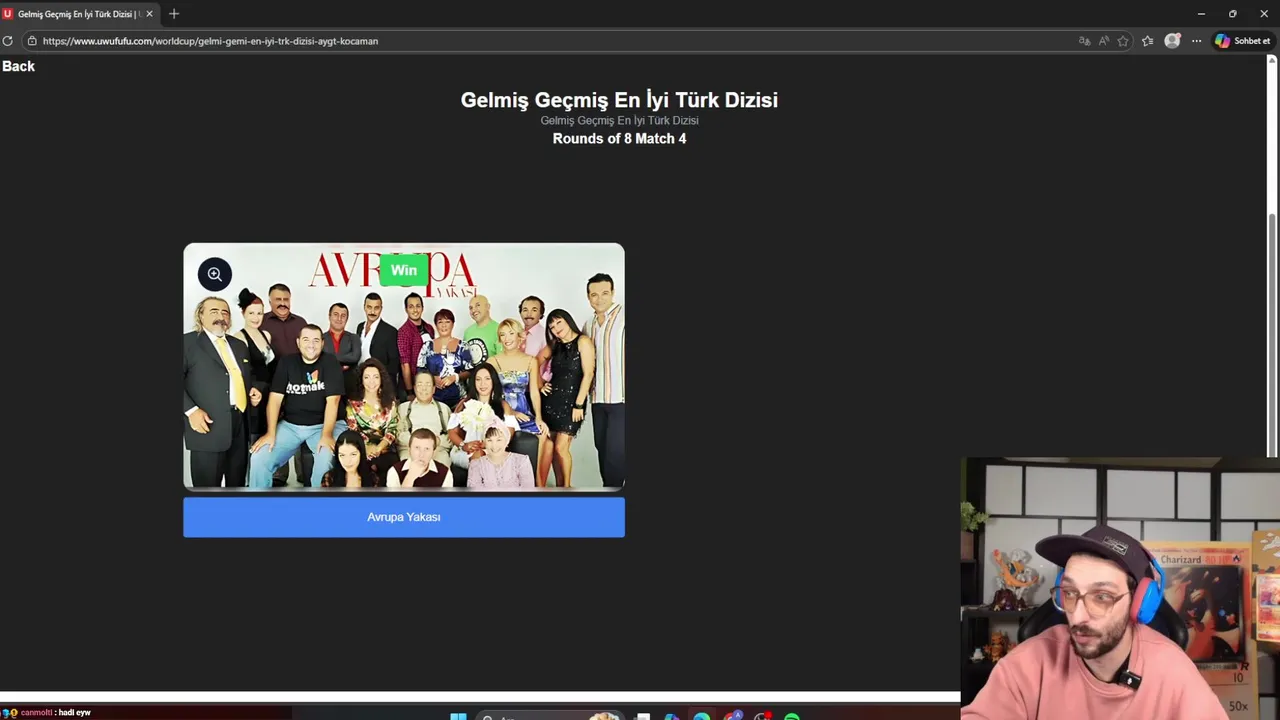This screenshot has width=1280, height=720.
Task: Minimize the browser window
Action: point(1201,14)
